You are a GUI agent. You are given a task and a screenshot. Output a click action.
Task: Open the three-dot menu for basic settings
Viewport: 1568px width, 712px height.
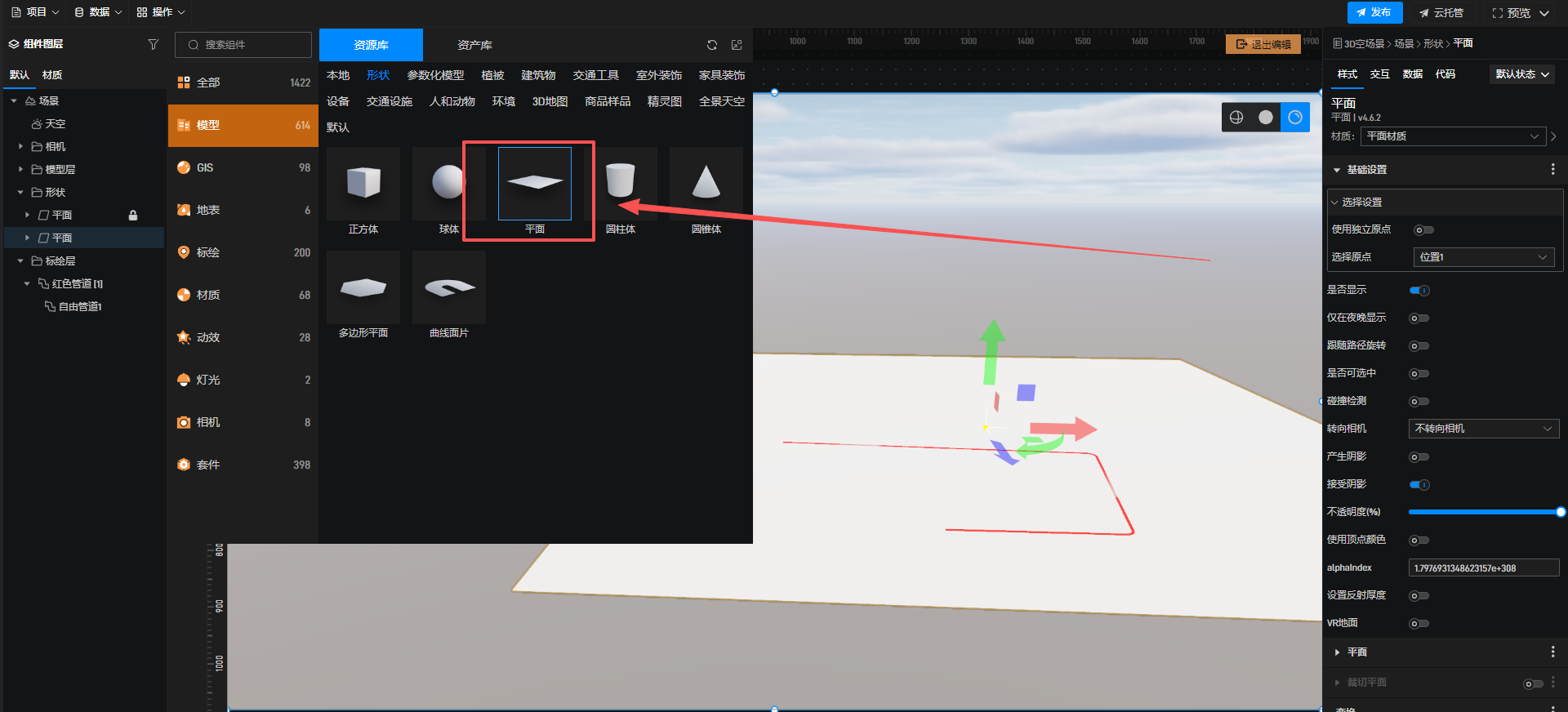pos(1552,170)
